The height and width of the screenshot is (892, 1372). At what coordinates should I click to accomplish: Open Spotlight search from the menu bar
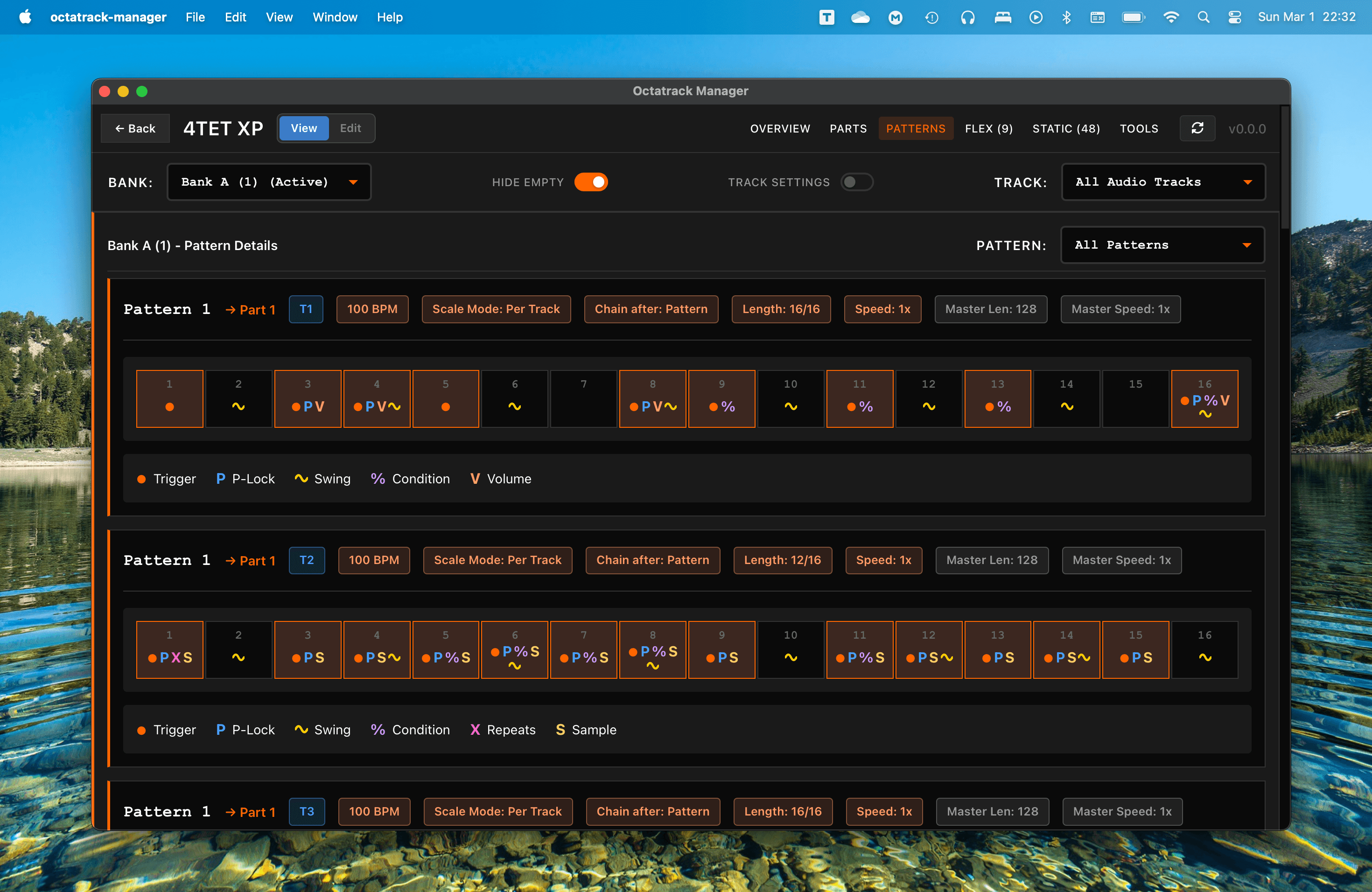1204,17
